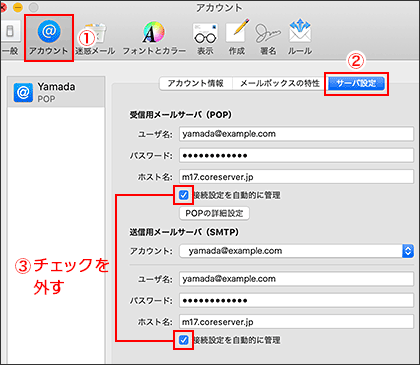
Task: Click the SMTP ユーザ名 field
Action: pos(296,279)
